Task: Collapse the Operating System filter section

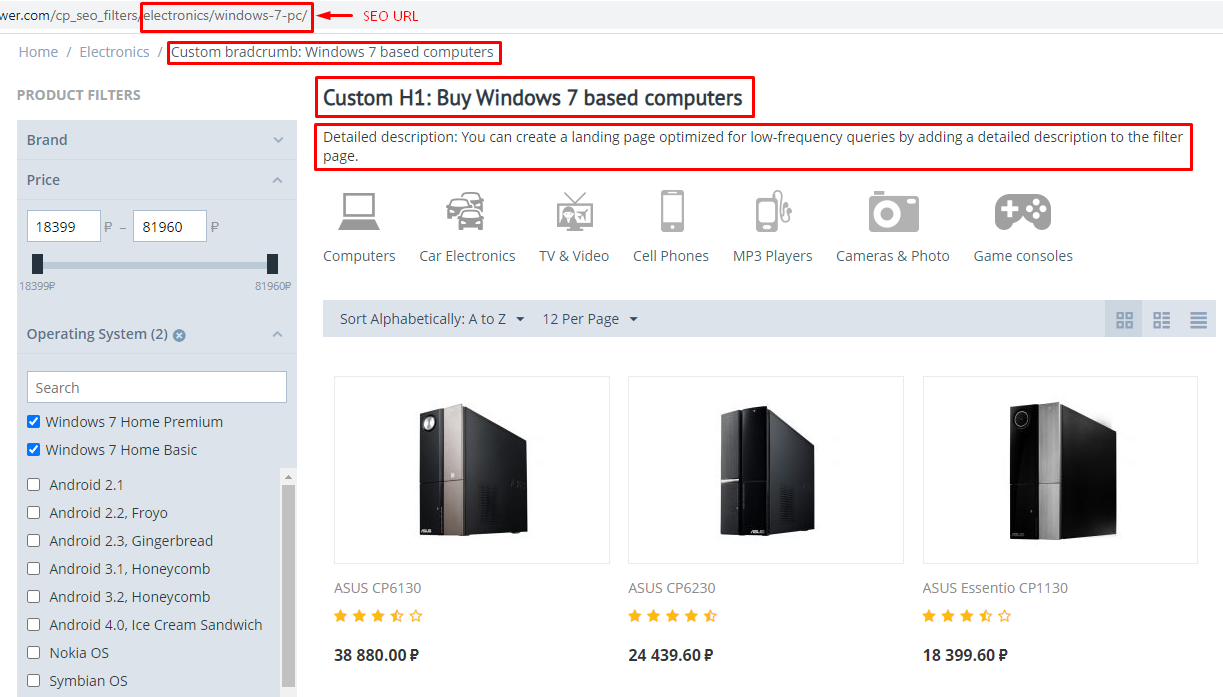Action: point(157,334)
